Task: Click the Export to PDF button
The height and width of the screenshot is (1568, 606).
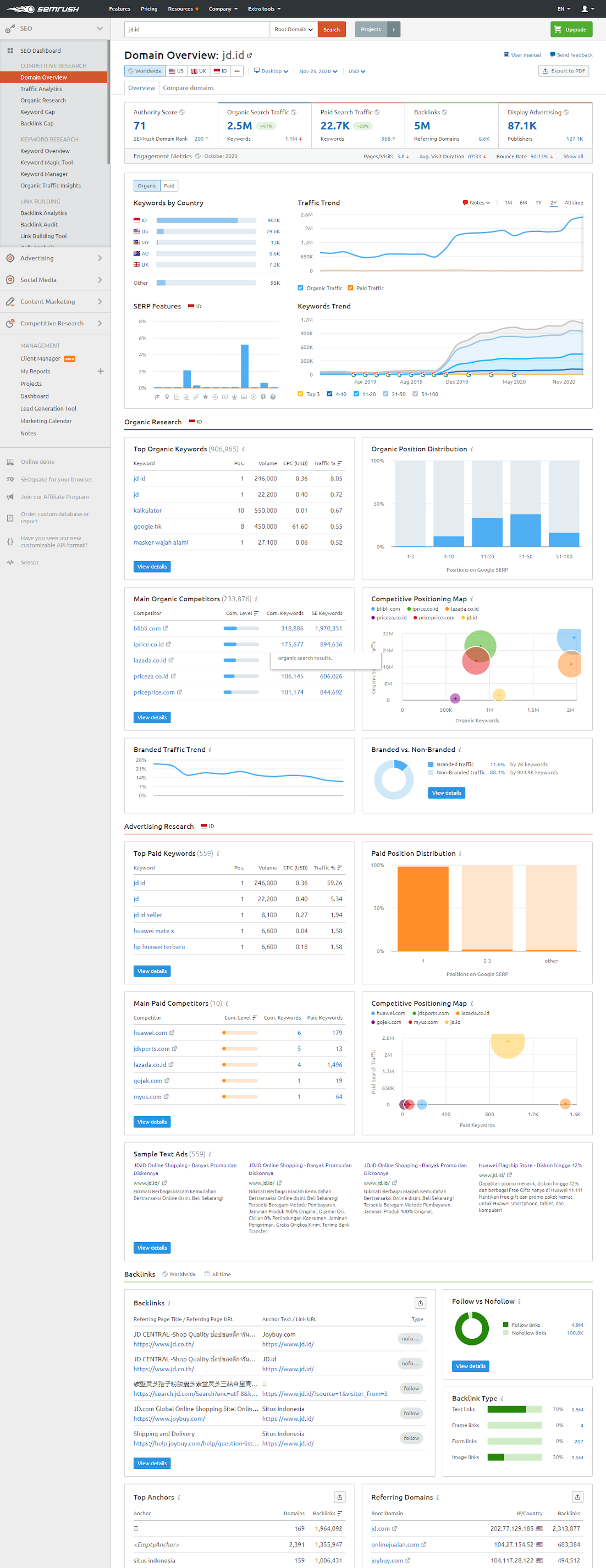Action: 564,71
